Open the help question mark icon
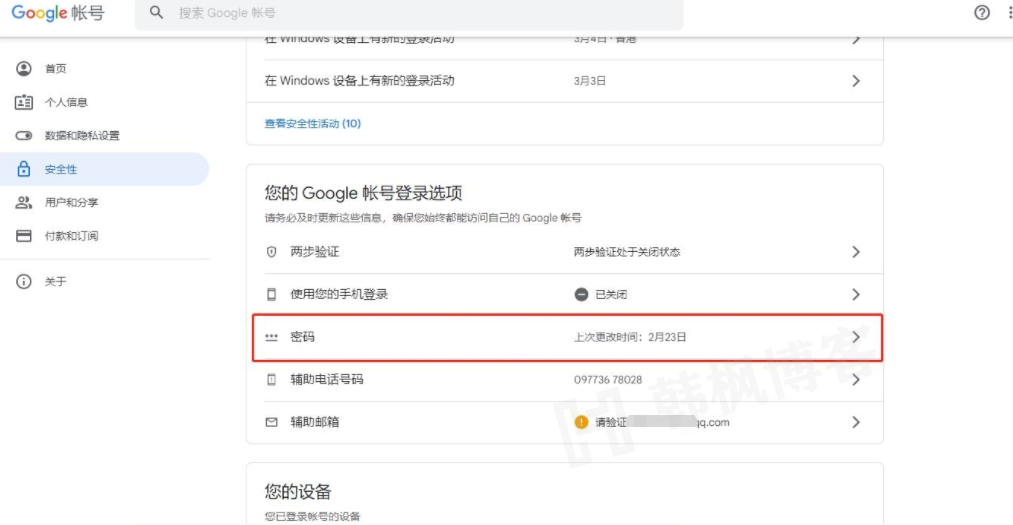Image resolution: width=1013 pixels, height=525 pixels. (x=981, y=13)
